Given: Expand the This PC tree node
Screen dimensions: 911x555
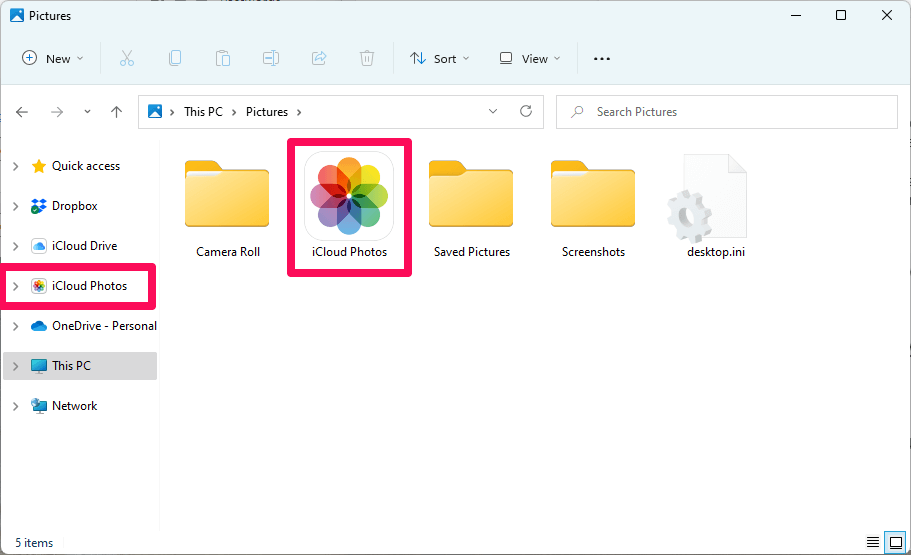Looking at the screenshot, I should coord(16,366).
